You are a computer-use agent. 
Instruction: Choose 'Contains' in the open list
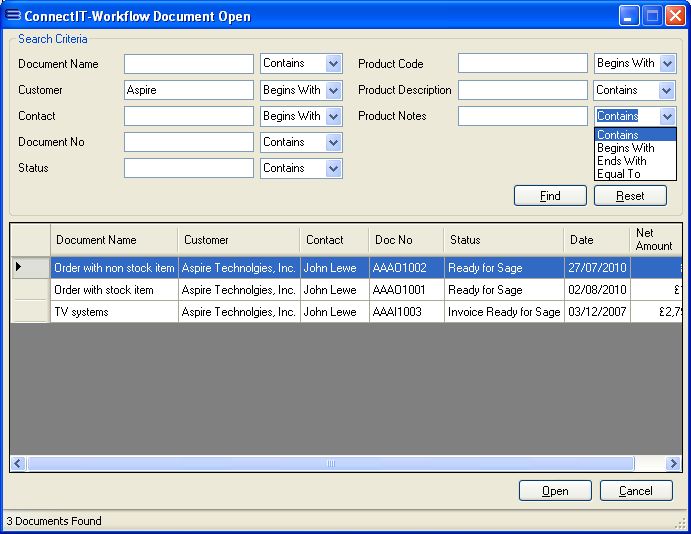pyautogui.click(x=635, y=135)
